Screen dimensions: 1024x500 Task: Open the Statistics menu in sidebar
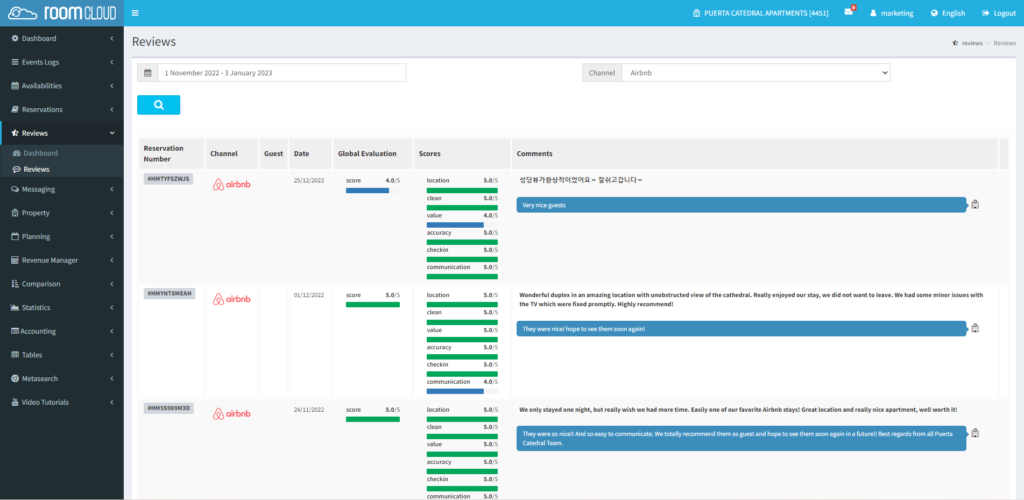(61, 307)
